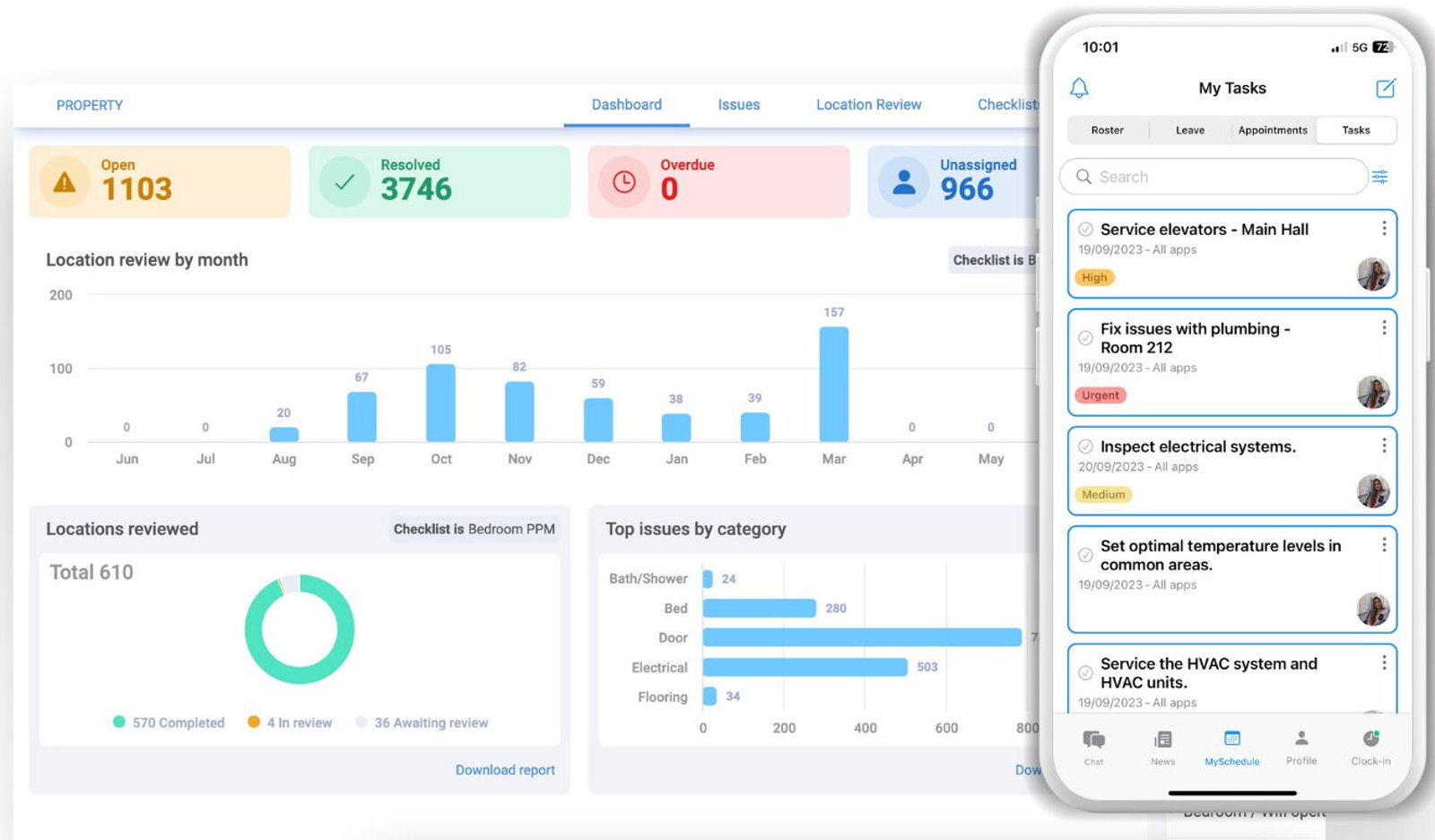Open the filter sliders icon beside Search

(x=1380, y=177)
